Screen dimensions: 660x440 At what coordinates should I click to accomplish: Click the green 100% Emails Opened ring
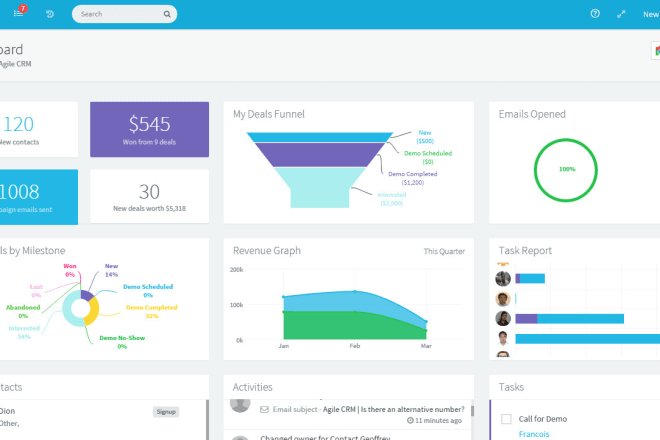click(x=566, y=170)
